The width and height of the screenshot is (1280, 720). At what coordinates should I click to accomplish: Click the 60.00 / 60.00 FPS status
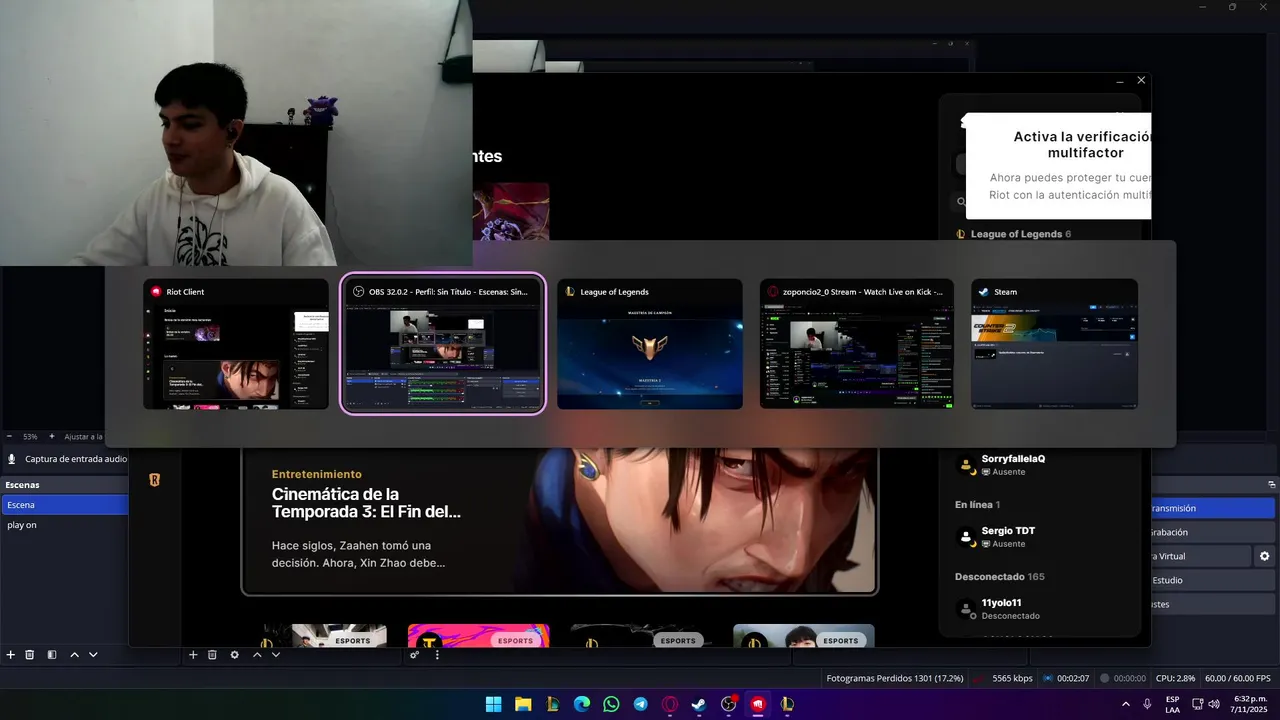[x=1236, y=679]
